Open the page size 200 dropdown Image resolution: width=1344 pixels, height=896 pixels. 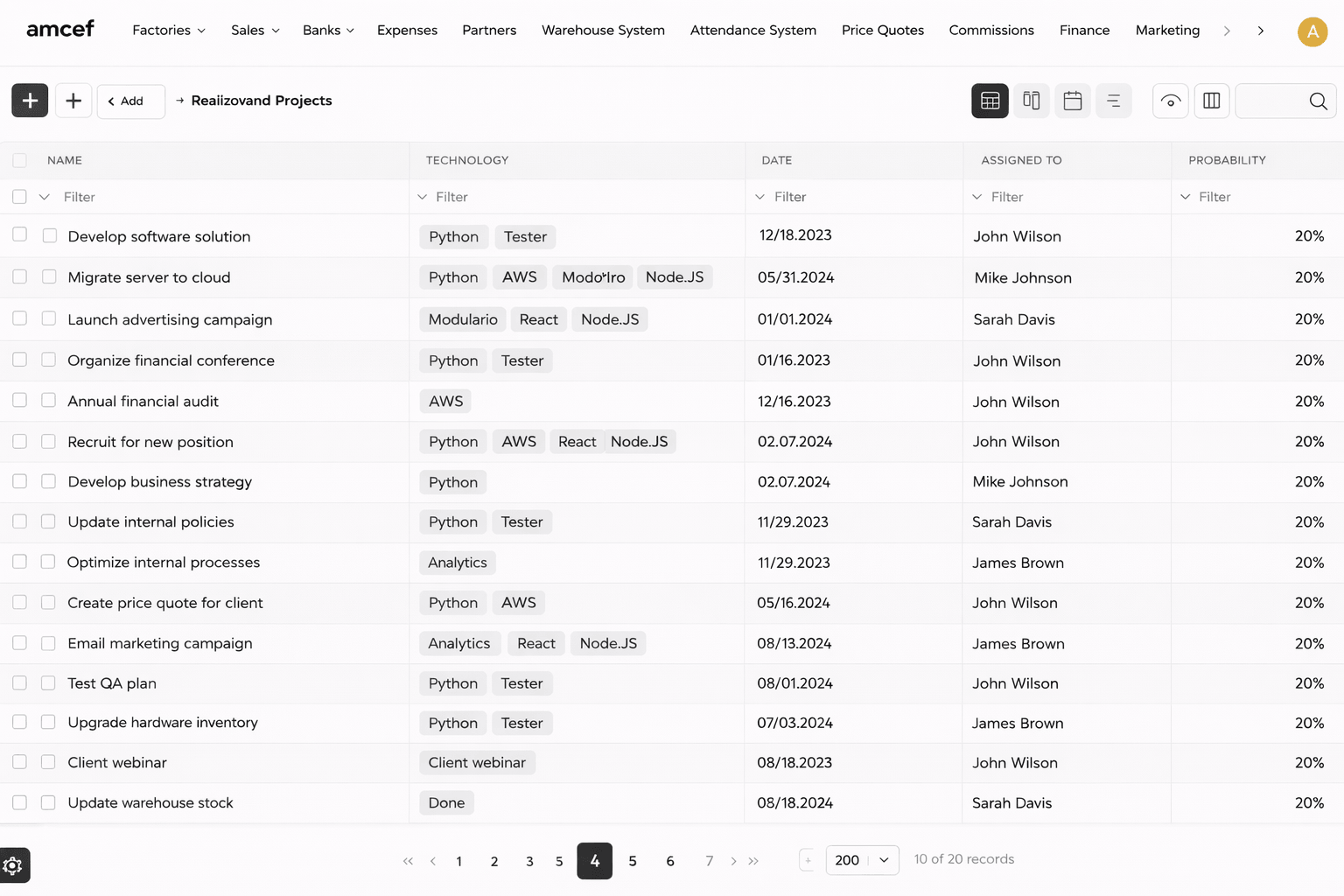pos(861,860)
